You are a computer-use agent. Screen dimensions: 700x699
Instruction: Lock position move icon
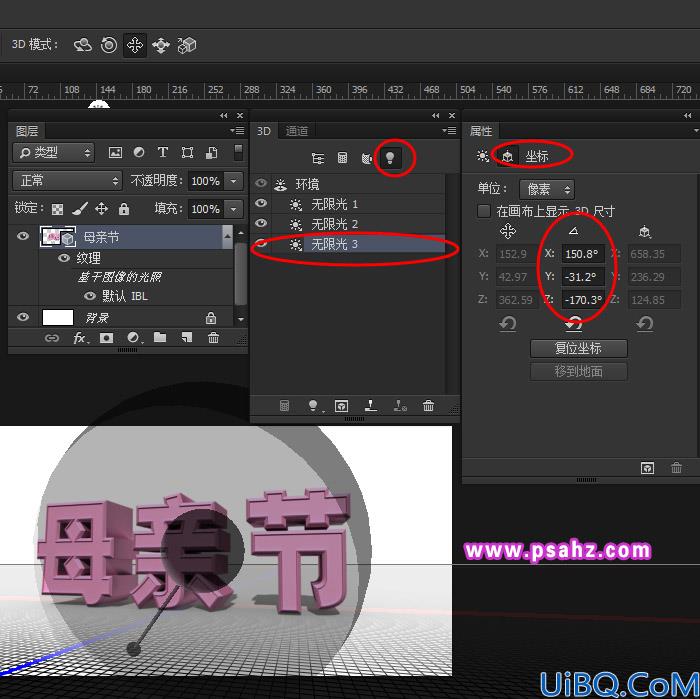coord(101,208)
